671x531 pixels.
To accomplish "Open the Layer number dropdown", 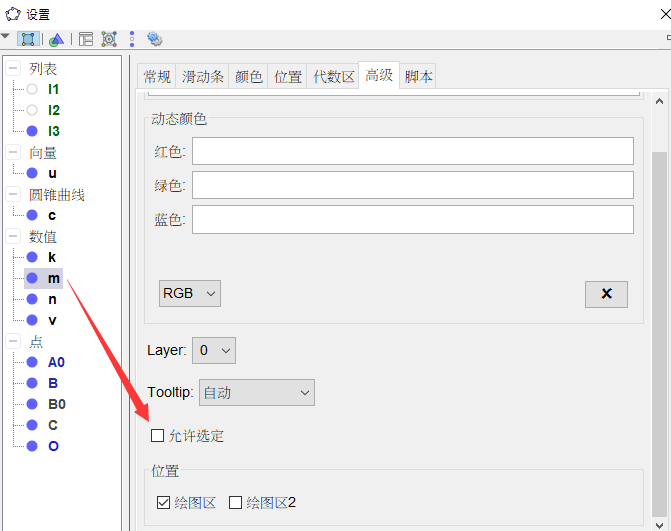I will 214,350.
